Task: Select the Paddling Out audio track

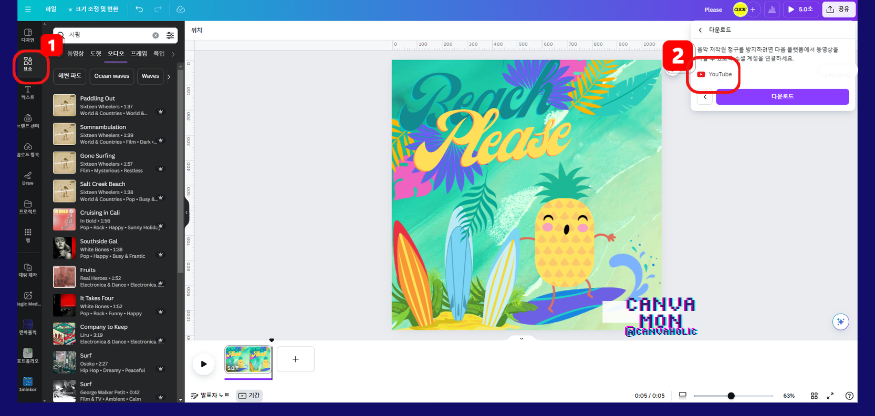Action: (109, 105)
